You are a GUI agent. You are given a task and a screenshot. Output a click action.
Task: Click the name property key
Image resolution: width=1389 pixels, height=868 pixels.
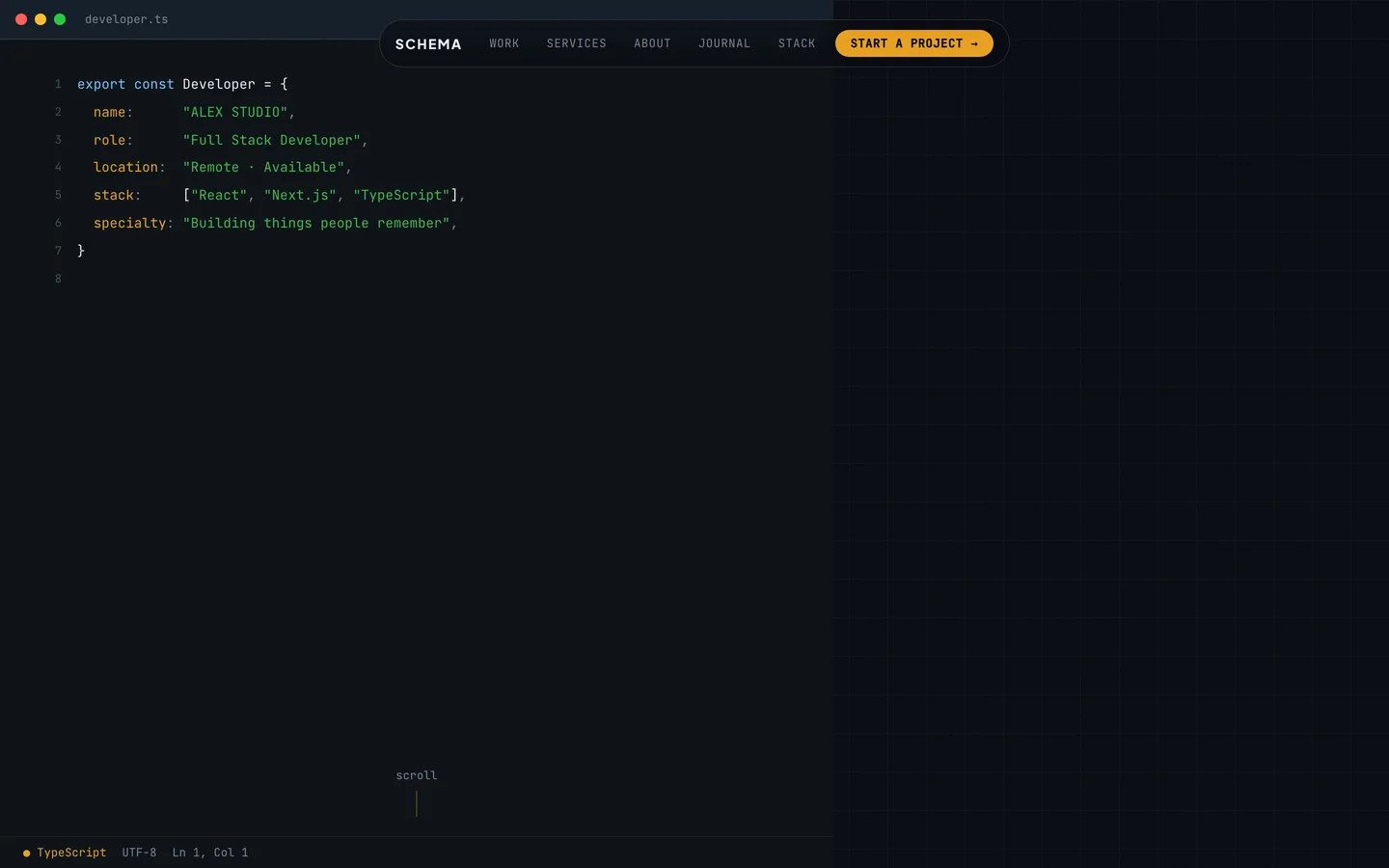point(109,112)
